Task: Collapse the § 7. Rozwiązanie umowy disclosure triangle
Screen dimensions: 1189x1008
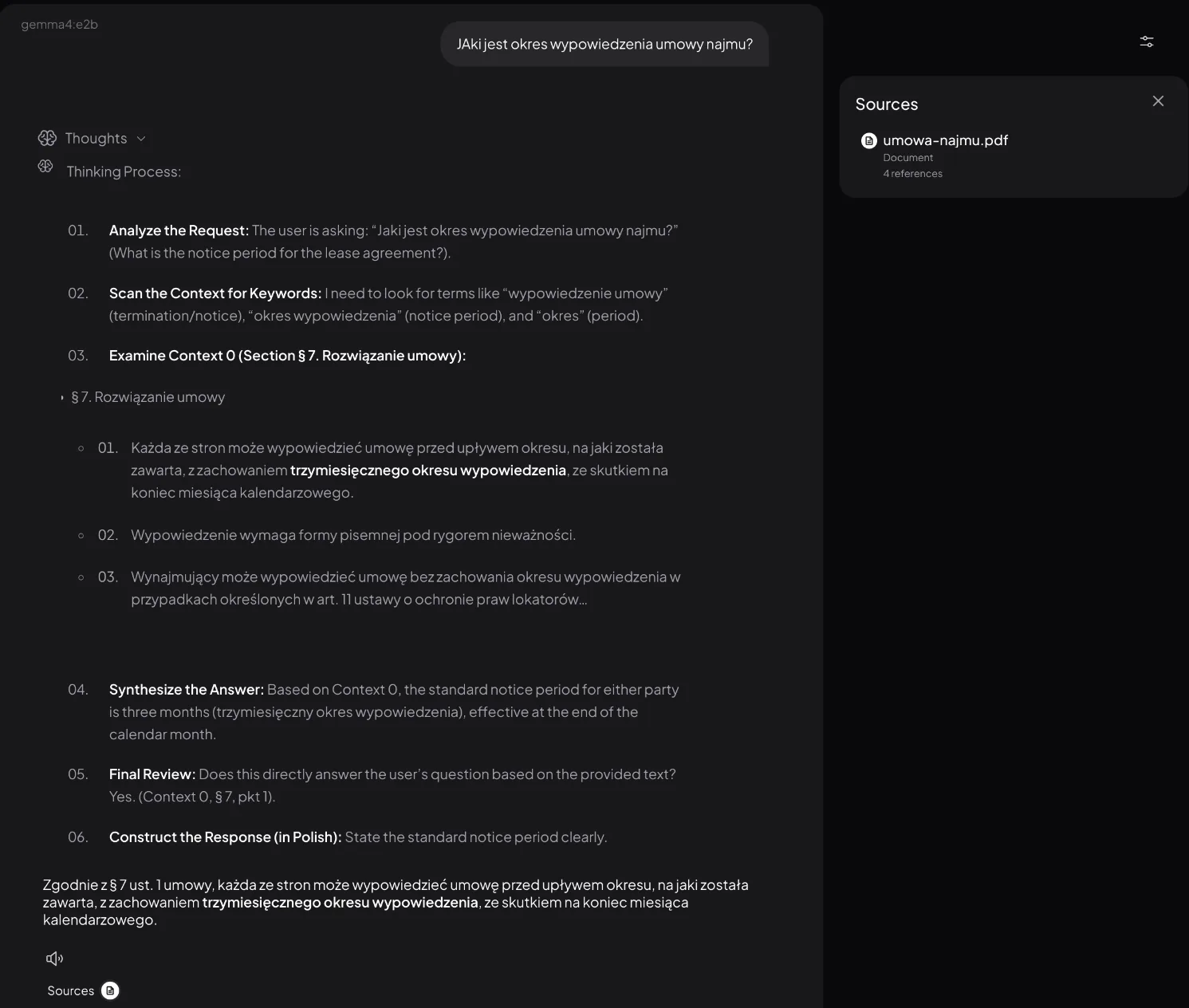Action: [62, 397]
